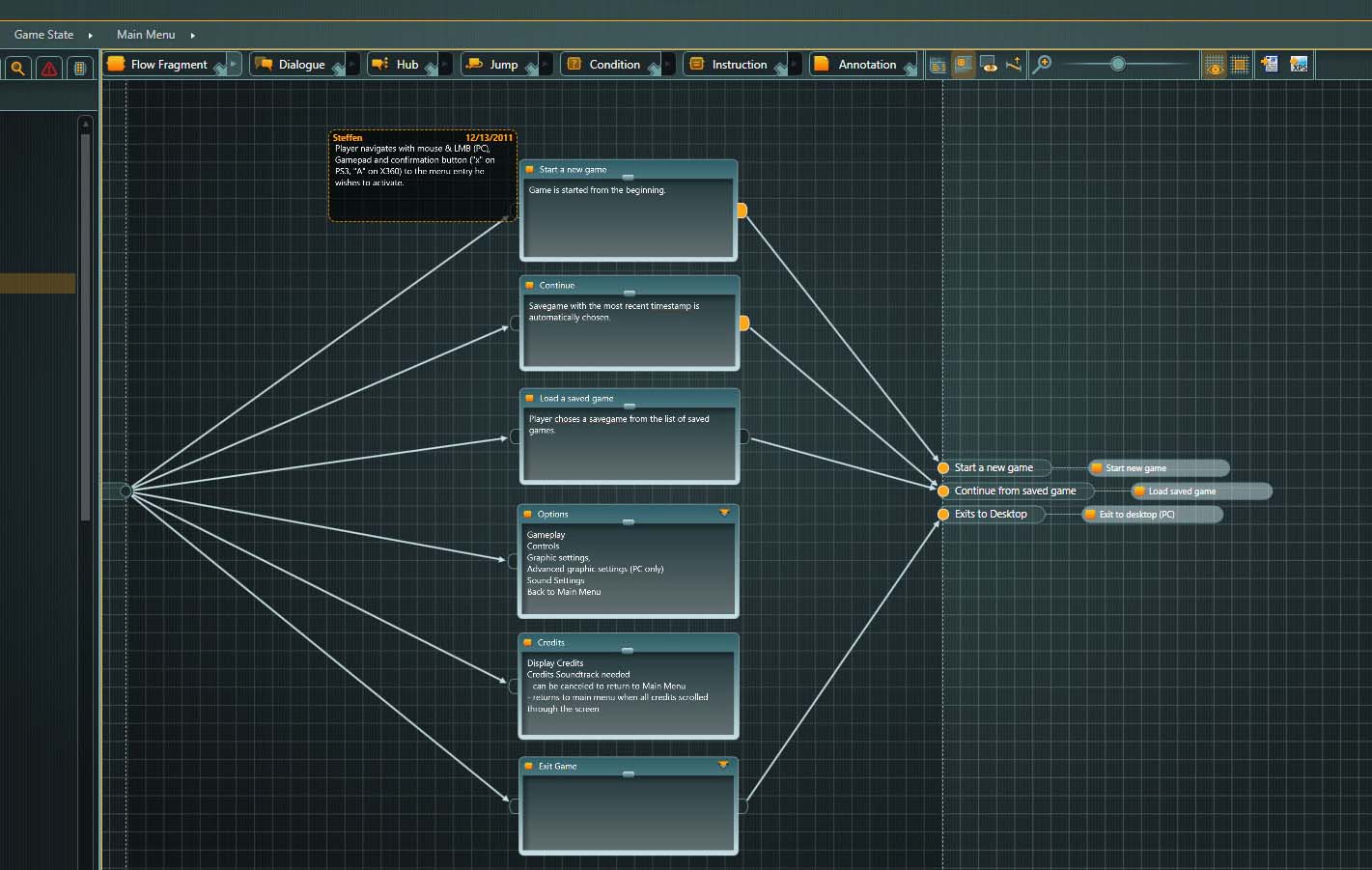
Task: Toggle grid visibility with the eye grid icon
Action: click(1214, 65)
